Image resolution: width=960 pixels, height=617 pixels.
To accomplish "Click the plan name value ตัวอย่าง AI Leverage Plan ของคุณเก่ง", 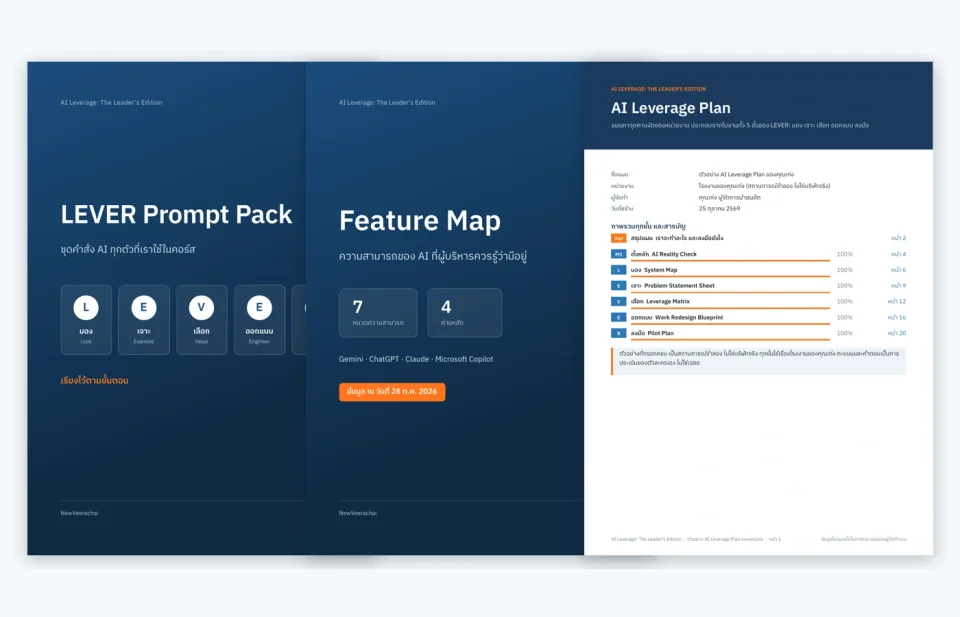I will point(746,174).
